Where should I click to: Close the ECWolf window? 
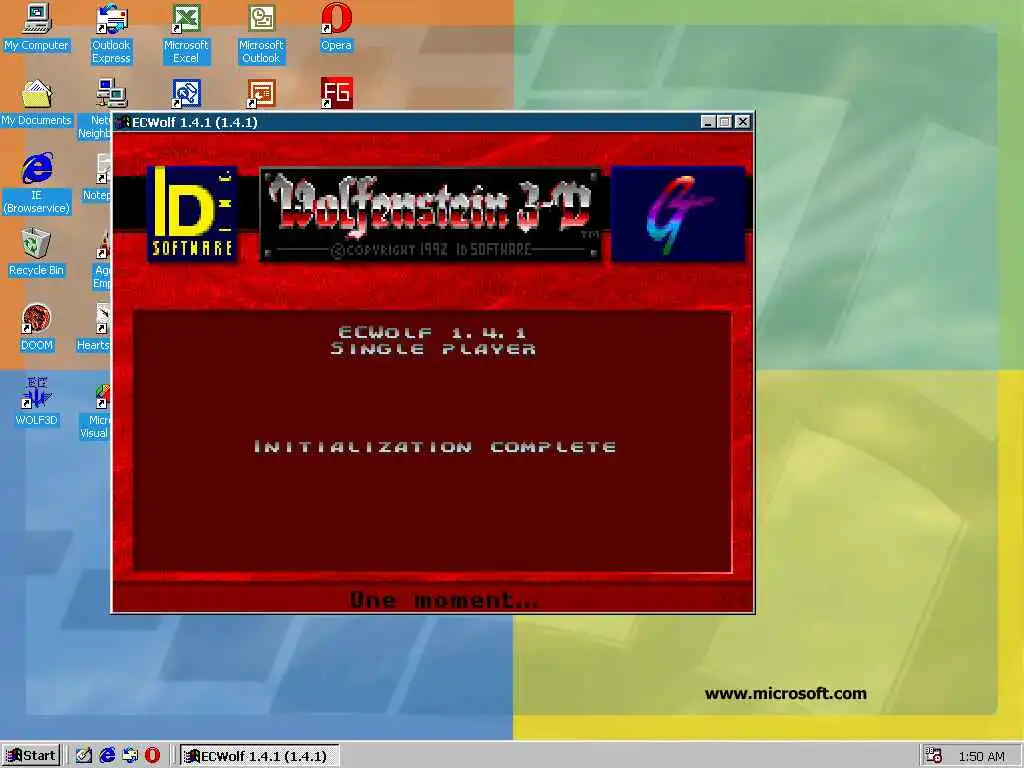tap(743, 122)
